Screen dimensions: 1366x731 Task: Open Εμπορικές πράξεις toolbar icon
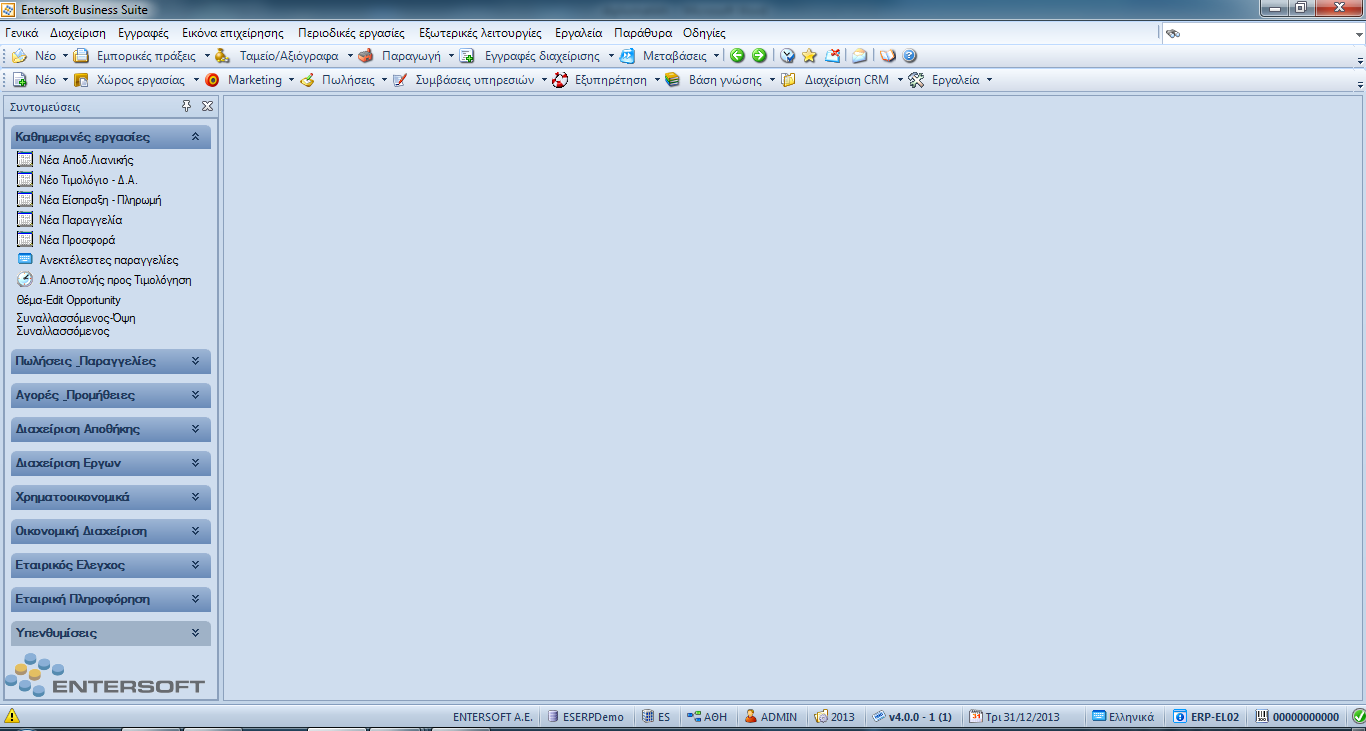coord(82,56)
